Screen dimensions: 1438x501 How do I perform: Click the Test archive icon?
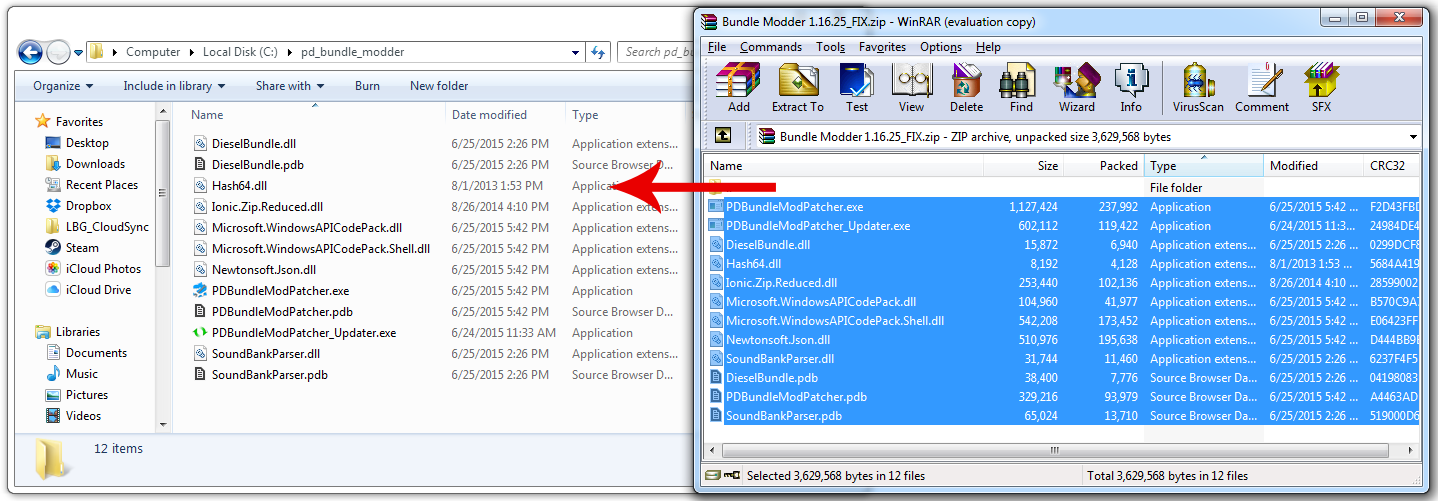(857, 88)
